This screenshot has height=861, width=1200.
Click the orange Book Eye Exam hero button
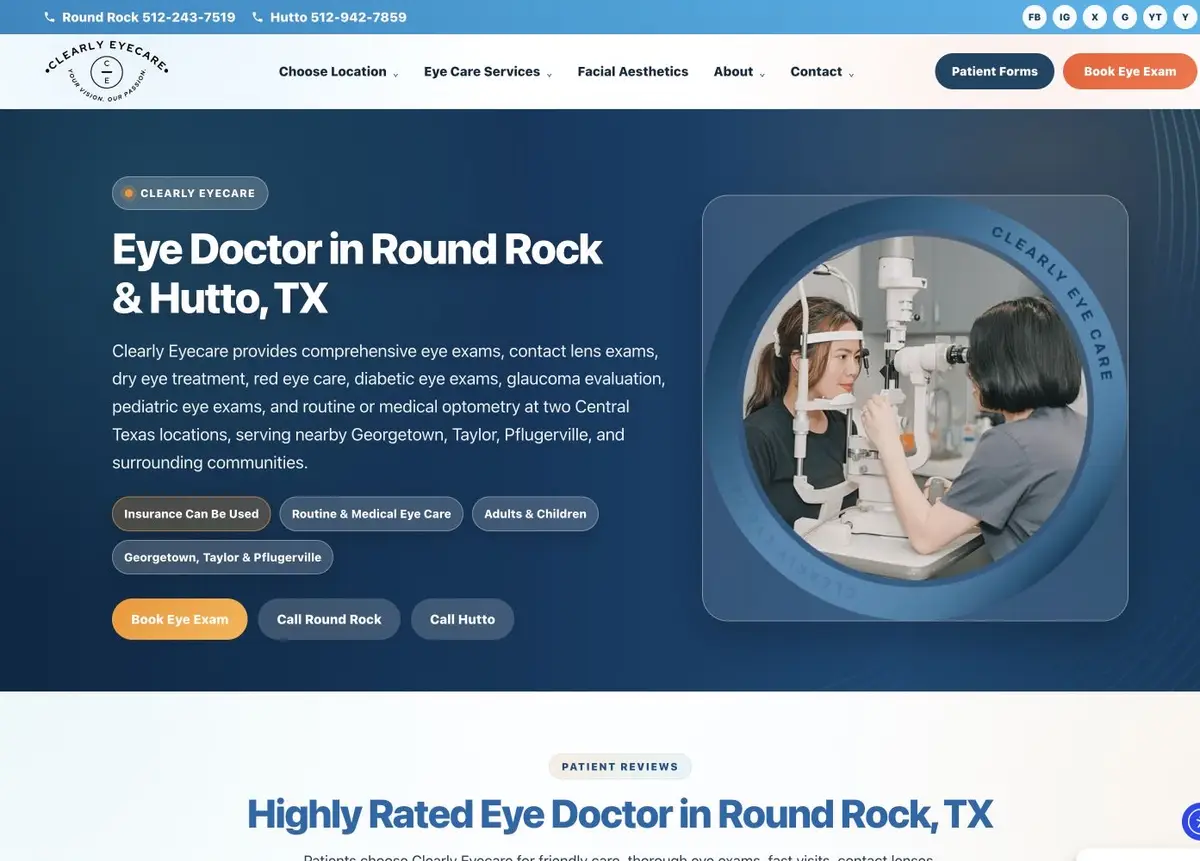click(x=180, y=619)
